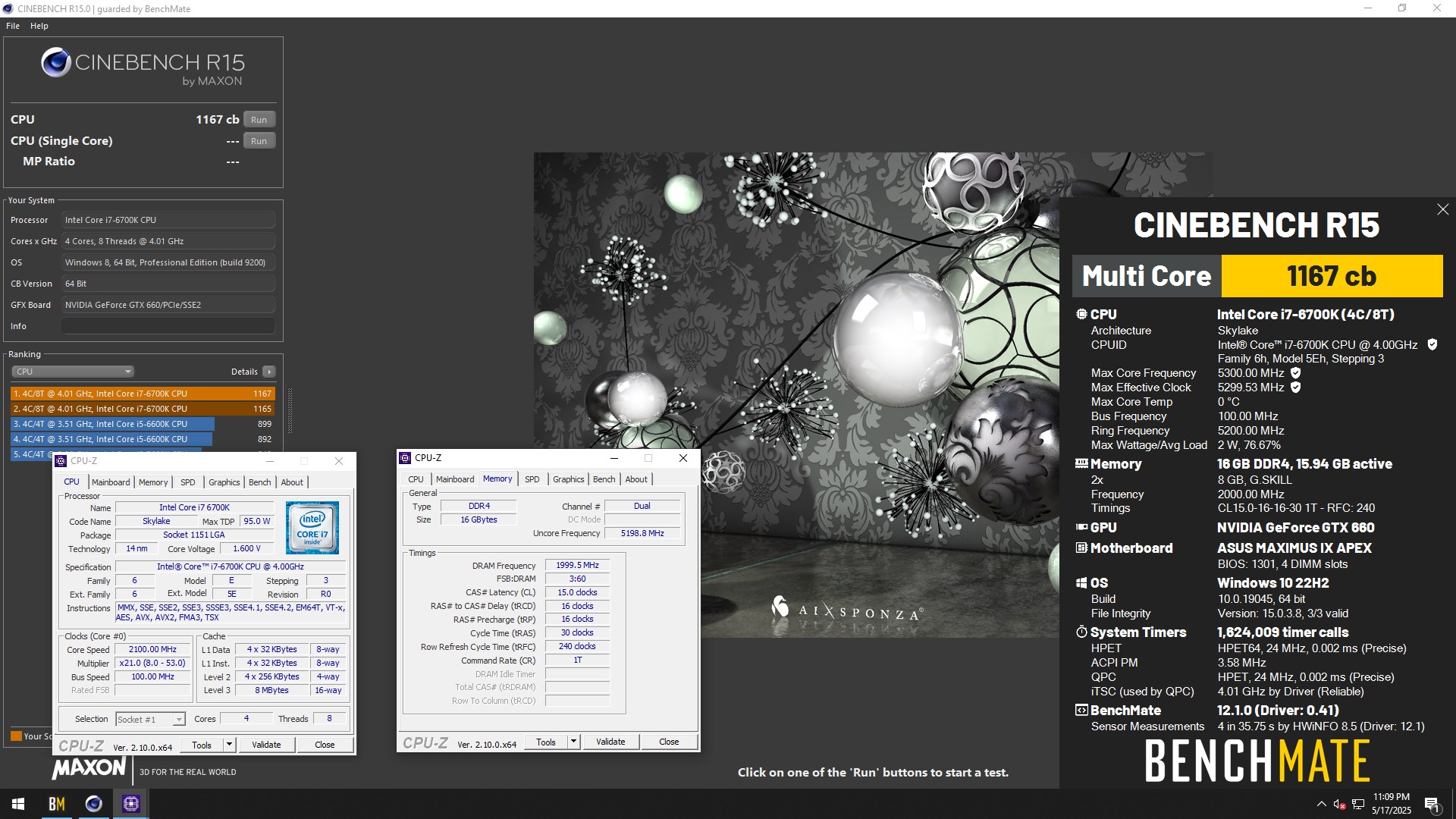Open the Windows notification center icon
Viewport: 1456px width, 819px height.
(1432, 804)
